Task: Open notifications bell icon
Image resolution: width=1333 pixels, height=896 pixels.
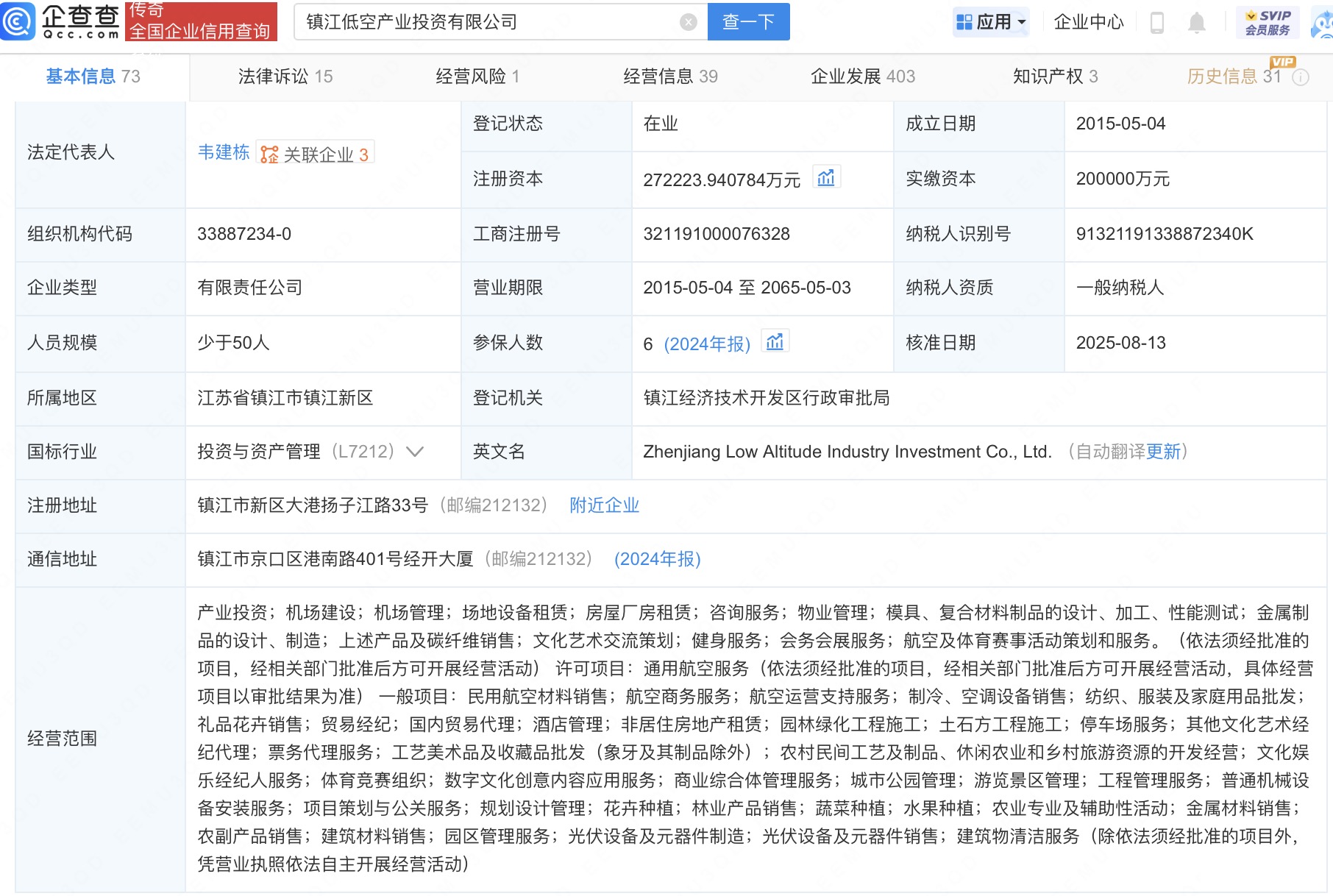Action: 1197,23
